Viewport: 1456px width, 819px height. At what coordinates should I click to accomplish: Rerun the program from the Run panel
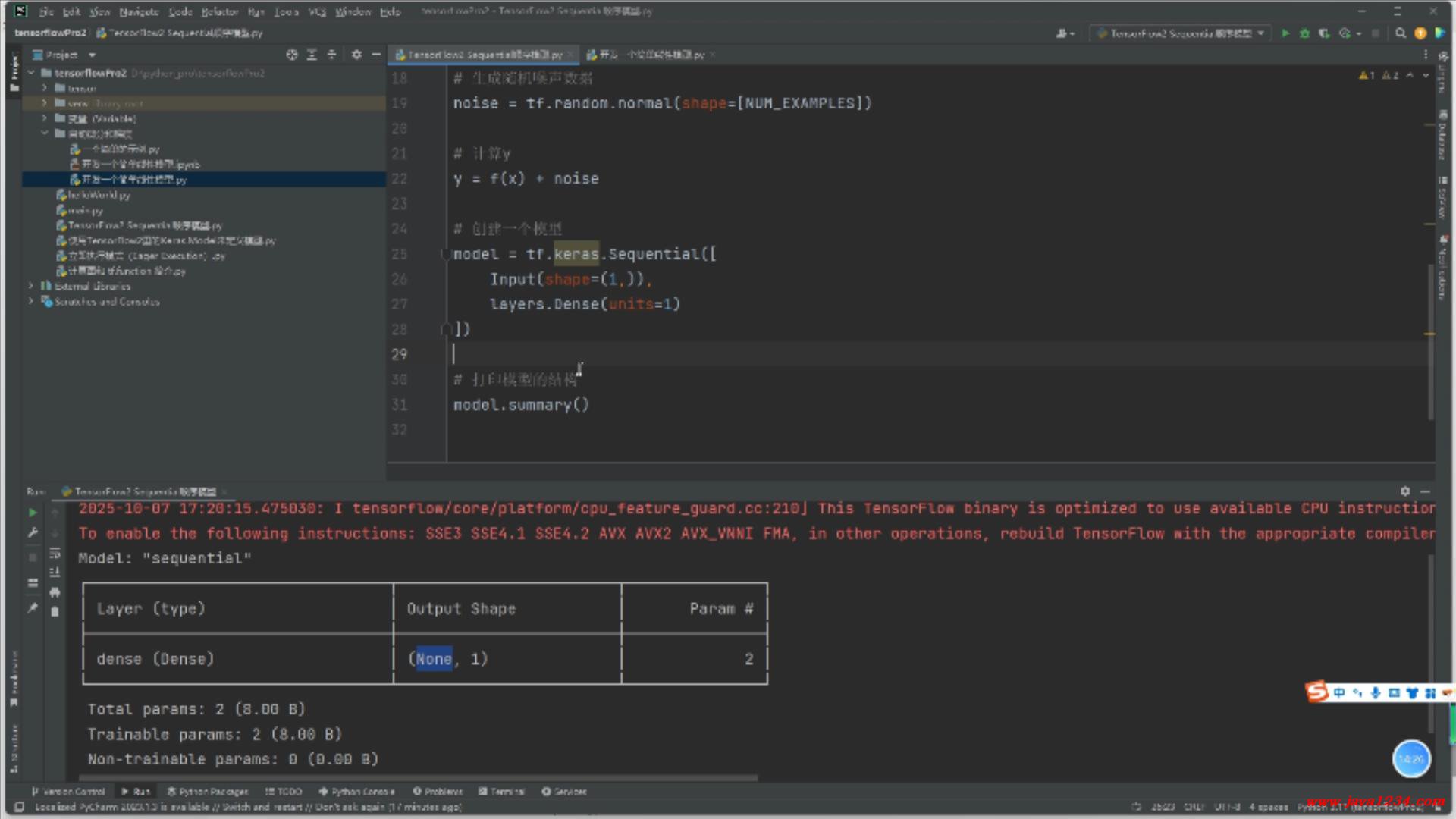click(33, 513)
